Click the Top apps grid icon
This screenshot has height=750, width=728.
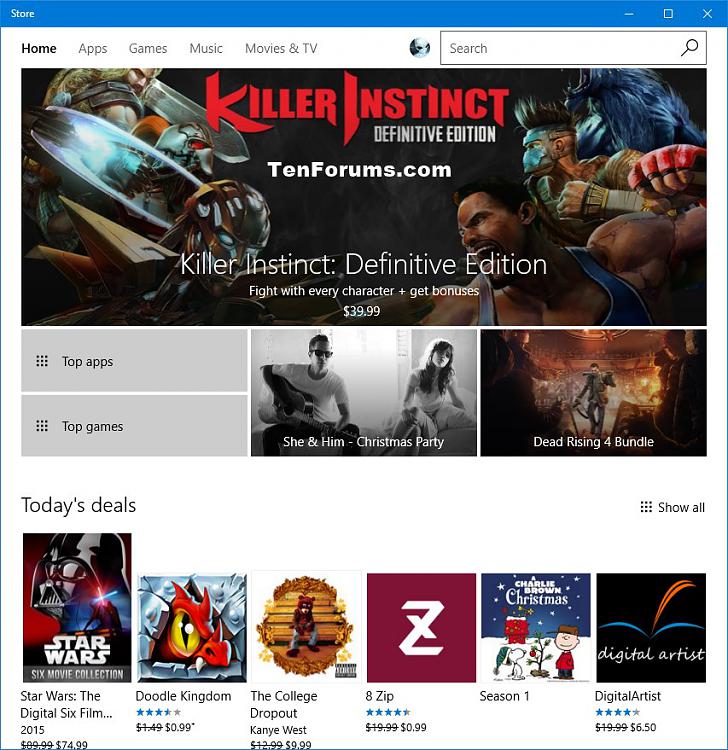pyautogui.click(x=42, y=361)
